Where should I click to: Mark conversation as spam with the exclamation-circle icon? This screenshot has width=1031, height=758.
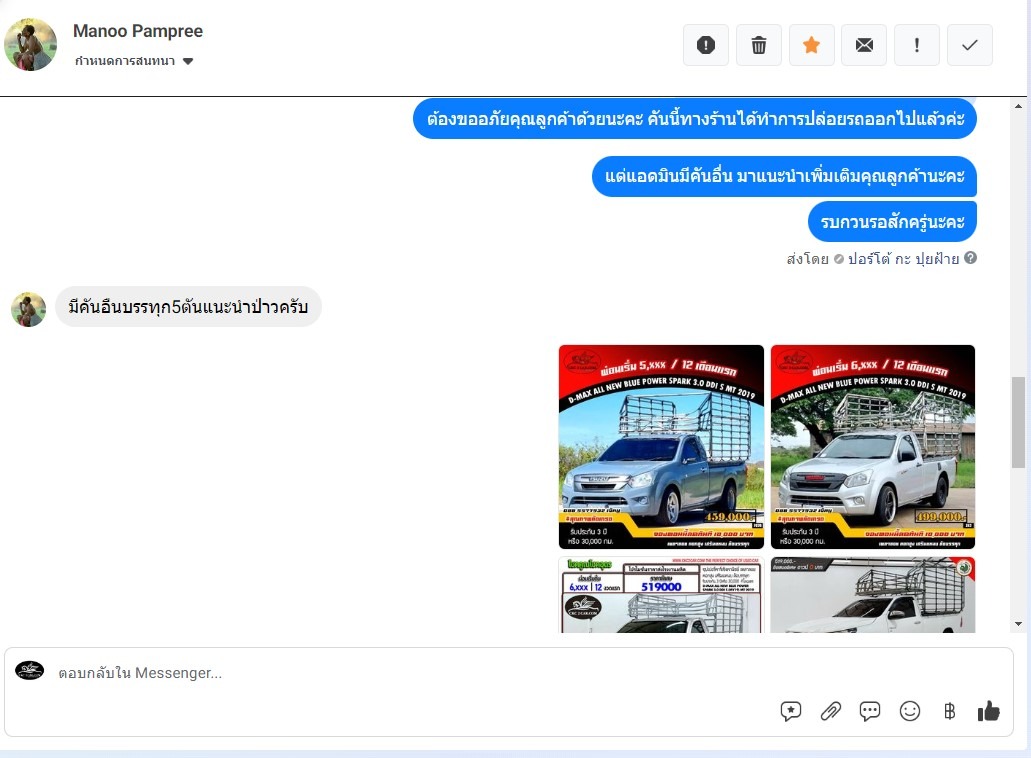706,45
